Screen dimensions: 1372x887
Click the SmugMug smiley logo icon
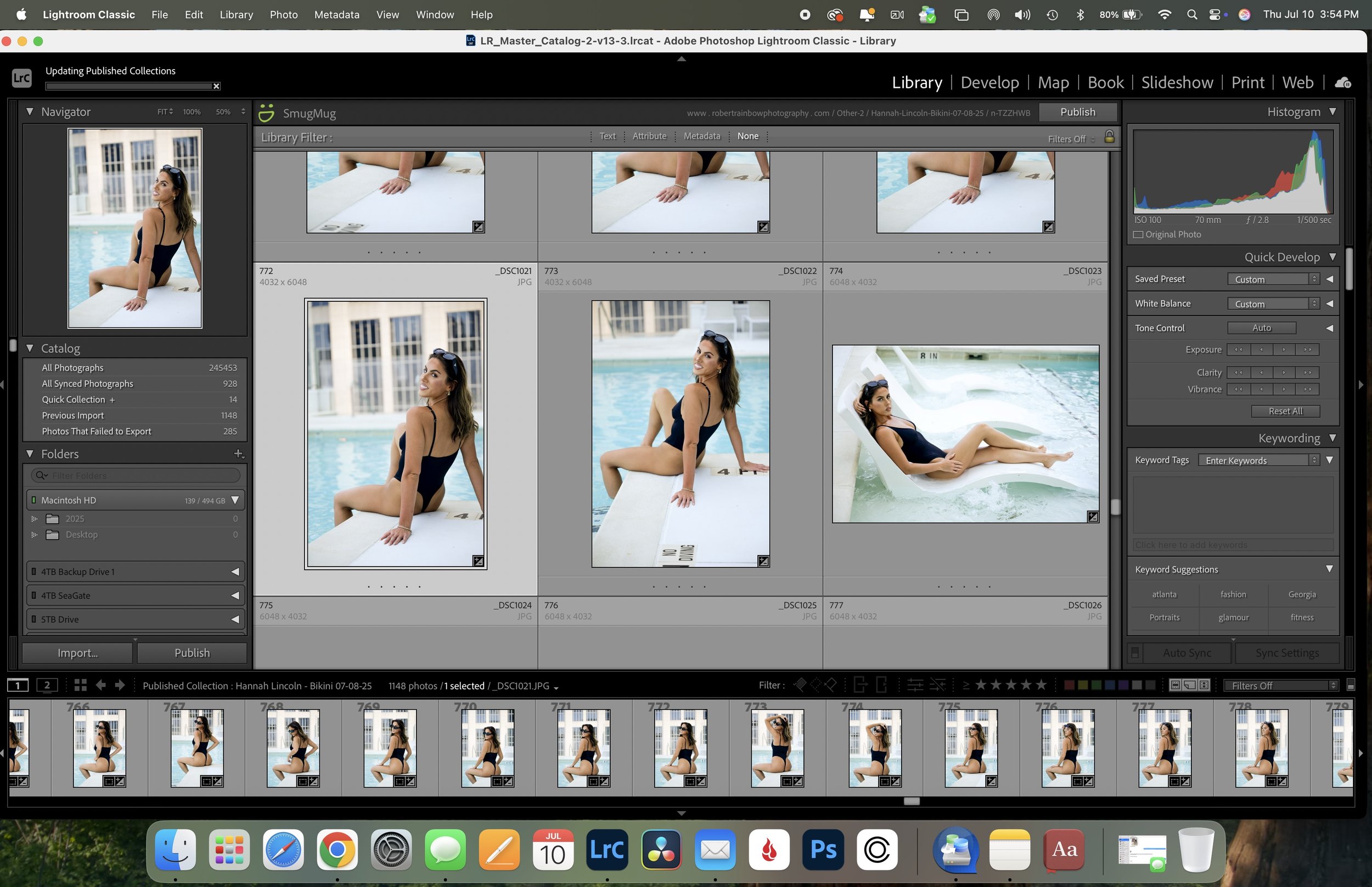tap(266, 113)
